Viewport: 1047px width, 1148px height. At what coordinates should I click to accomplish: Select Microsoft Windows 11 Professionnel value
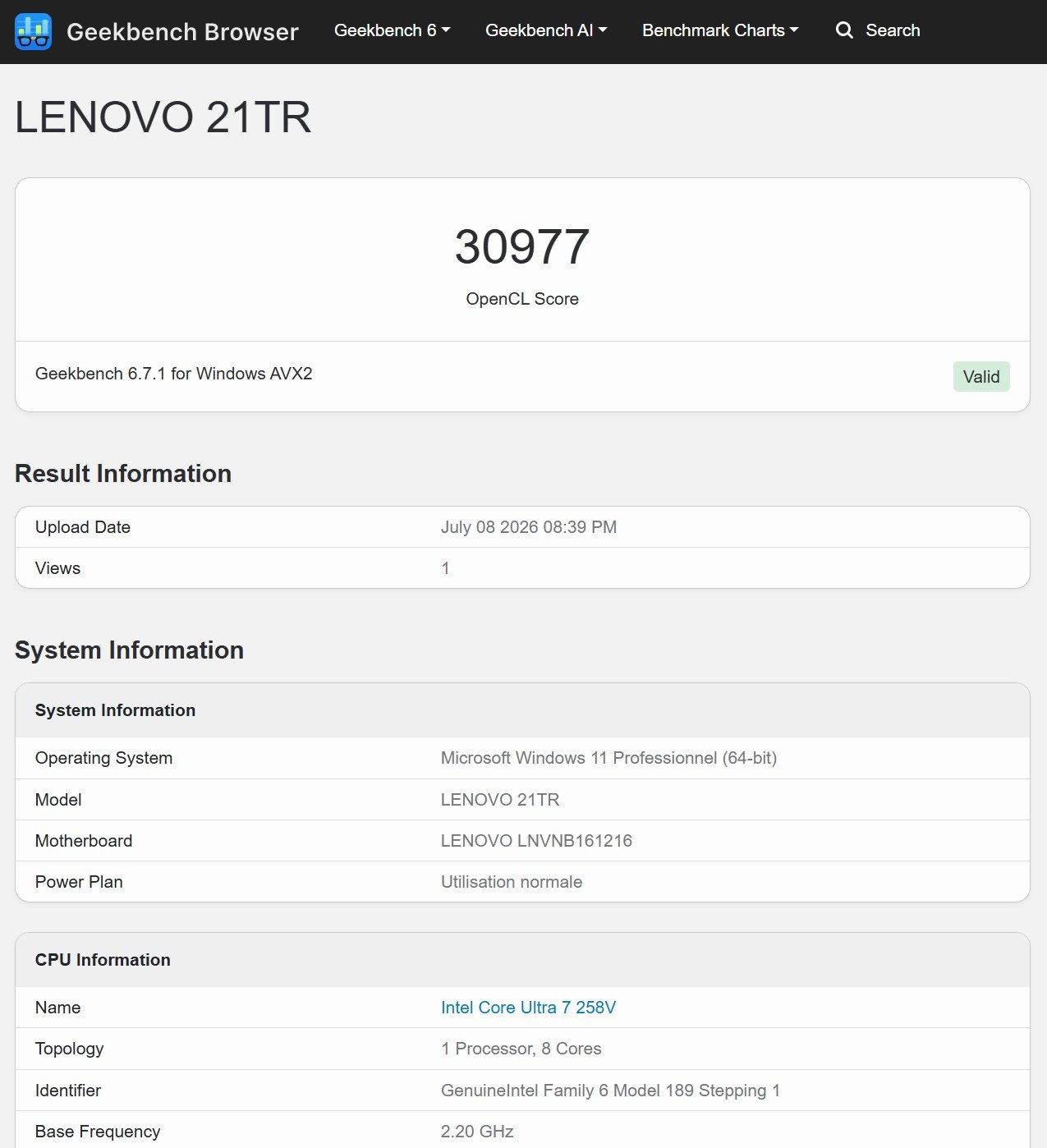click(608, 758)
